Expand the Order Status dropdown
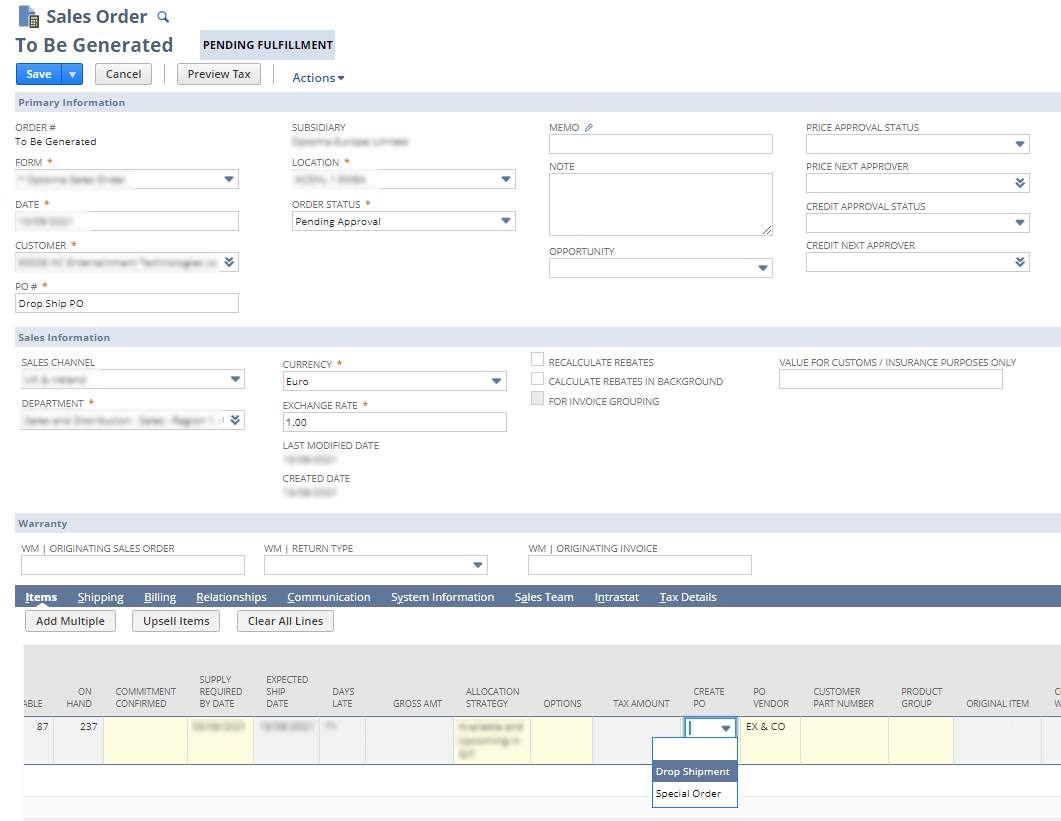1061x821 pixels. tap(505, 221)
